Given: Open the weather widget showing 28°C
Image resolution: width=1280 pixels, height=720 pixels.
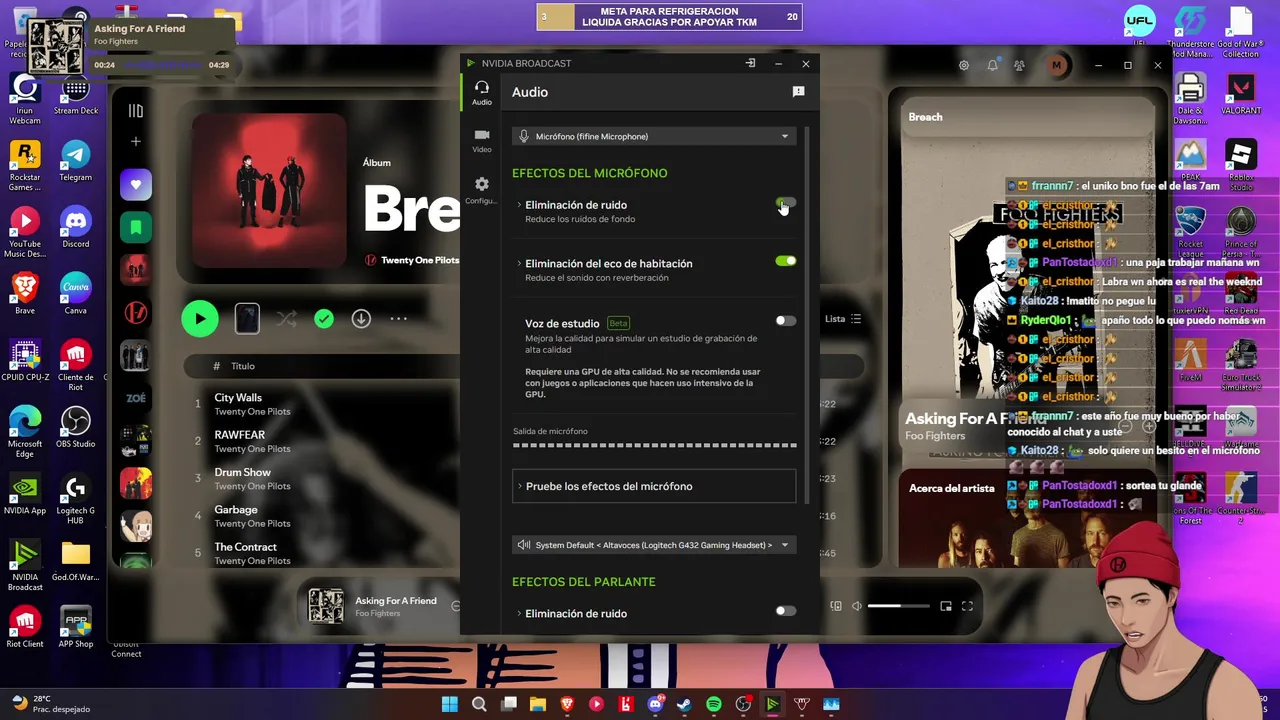Looking at the screenshot, I should [x=50, y=703].
